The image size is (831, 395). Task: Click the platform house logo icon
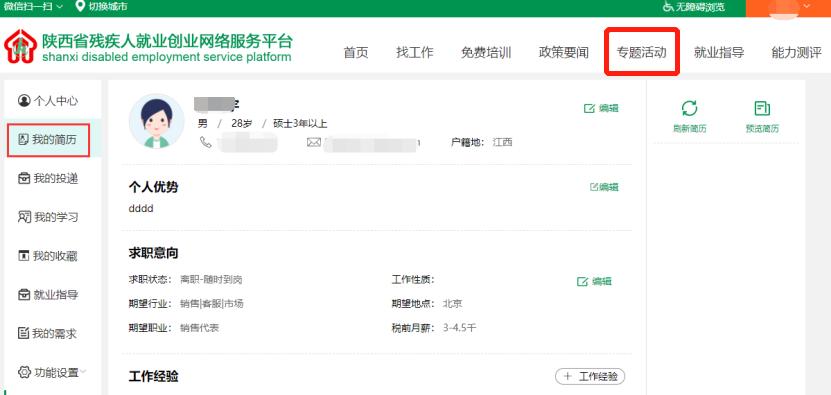pyautogui.click(x=20, y=47)
